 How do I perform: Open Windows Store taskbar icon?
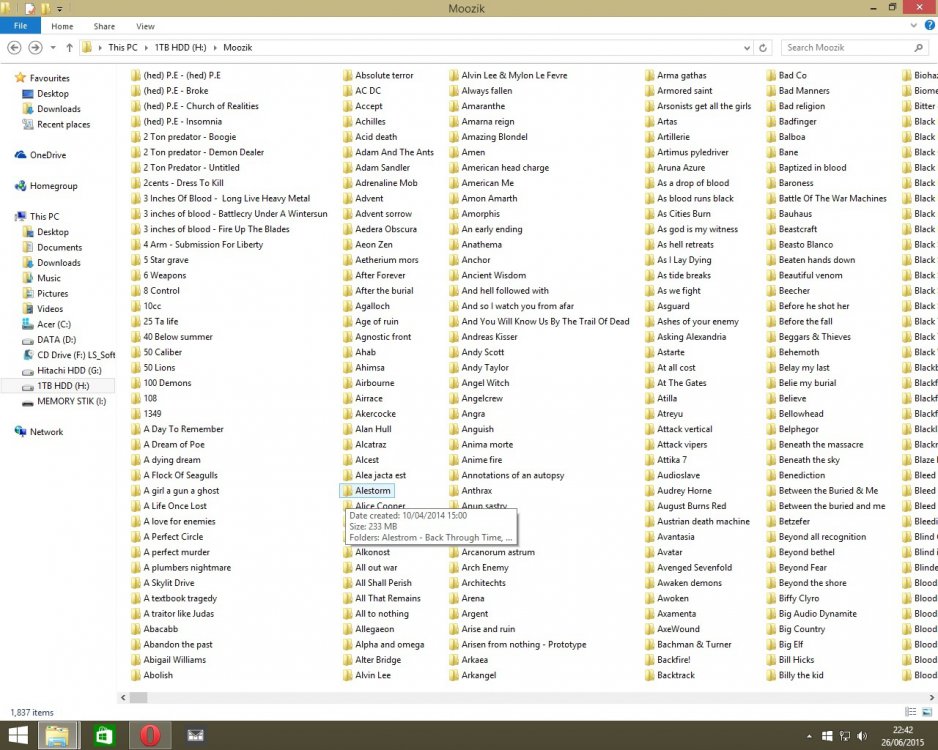click(x=105, y=735)
